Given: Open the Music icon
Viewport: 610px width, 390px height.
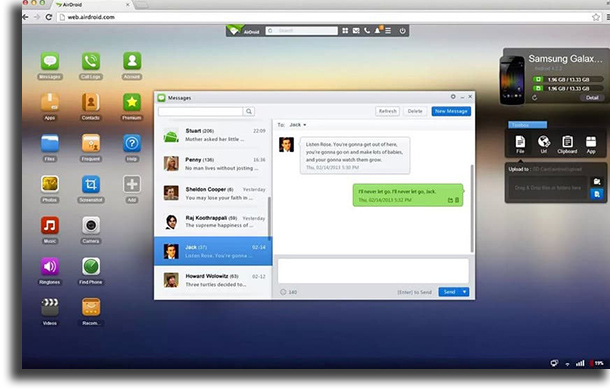Looking at the screenshot, I should click(50, 225).
